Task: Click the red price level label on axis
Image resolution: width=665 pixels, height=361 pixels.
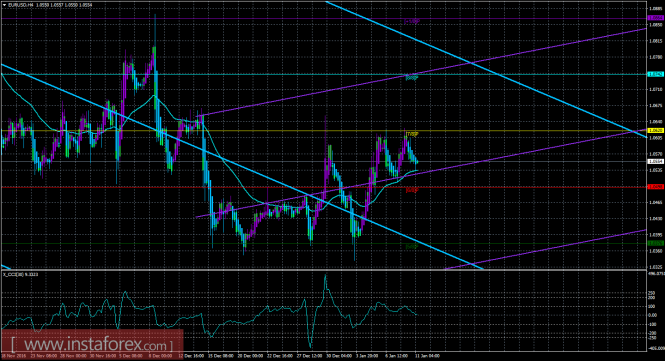Action: click(655, 187)
